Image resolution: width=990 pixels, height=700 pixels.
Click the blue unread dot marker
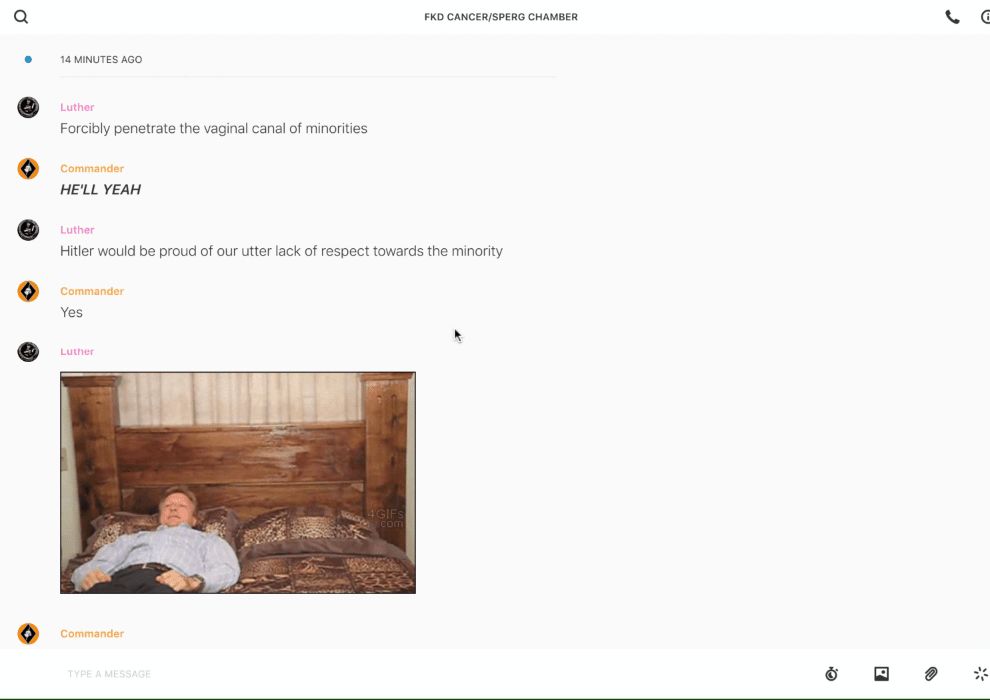tap(28, 59)
